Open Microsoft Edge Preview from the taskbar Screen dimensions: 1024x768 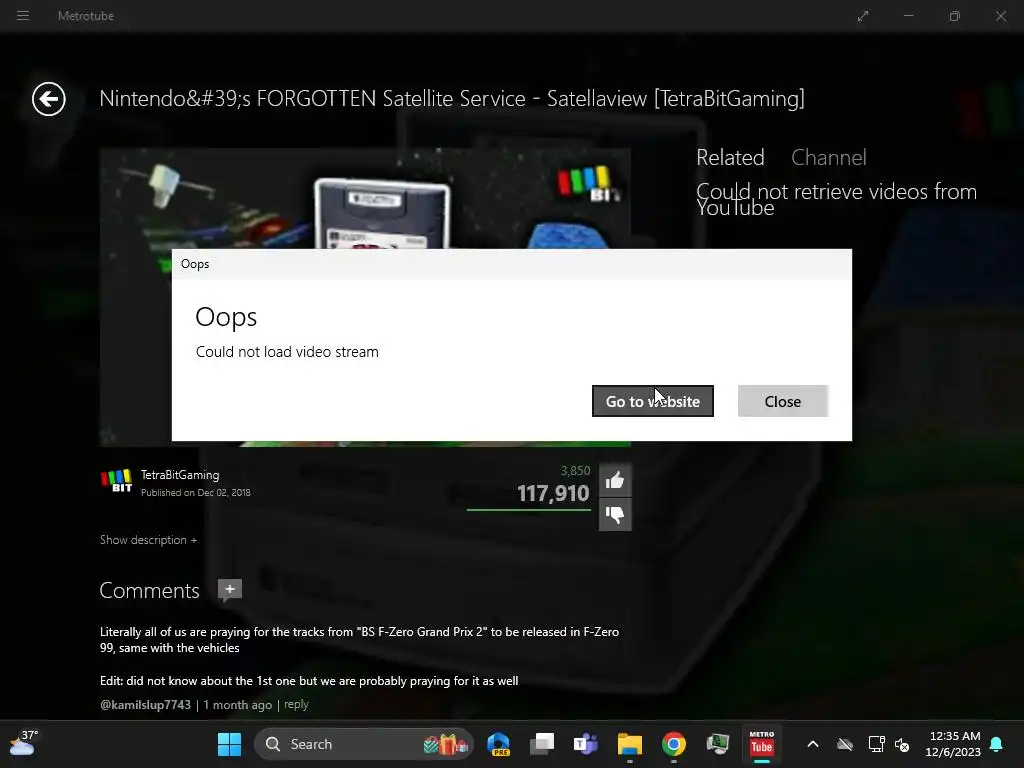(x=499, y=744)
